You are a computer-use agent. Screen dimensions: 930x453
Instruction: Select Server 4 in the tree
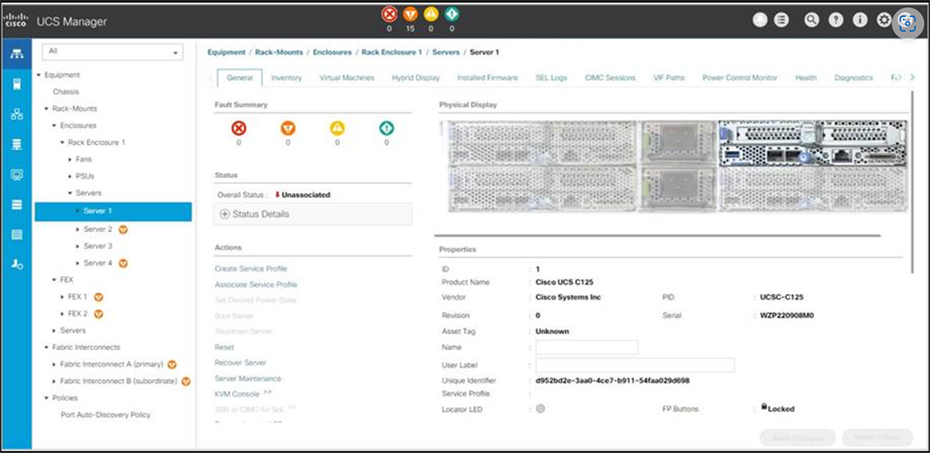pos(98,263)
